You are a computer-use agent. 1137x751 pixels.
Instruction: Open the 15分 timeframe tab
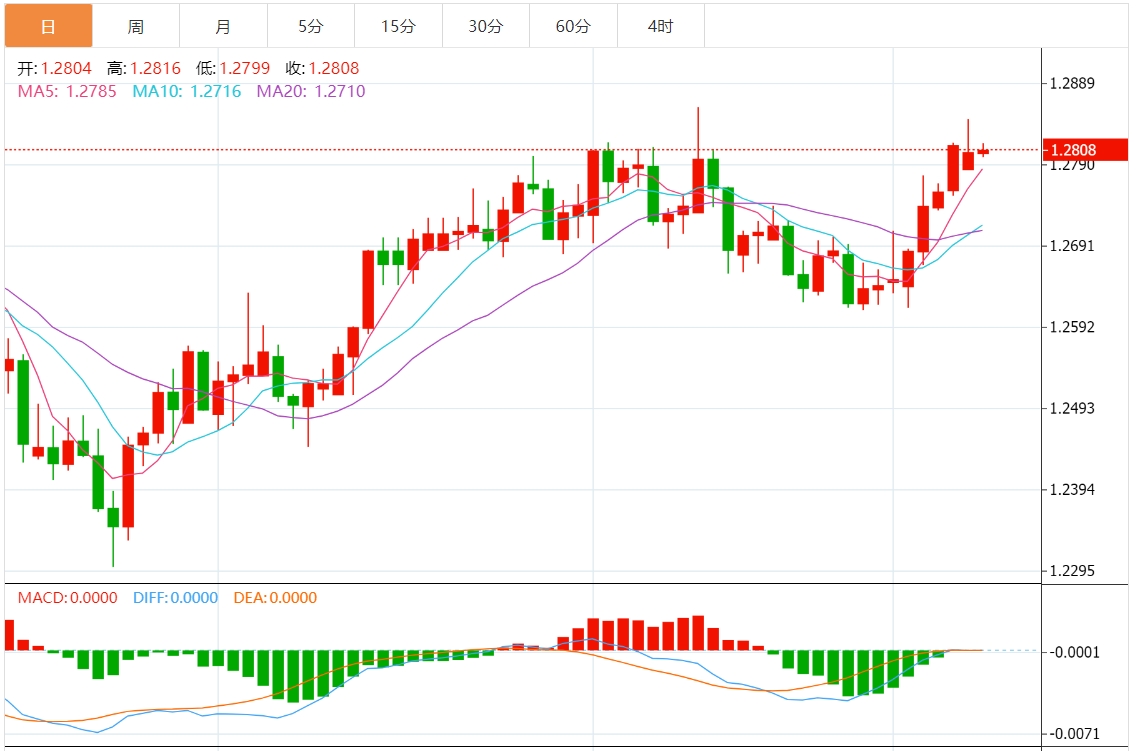(x=398, y=26)
